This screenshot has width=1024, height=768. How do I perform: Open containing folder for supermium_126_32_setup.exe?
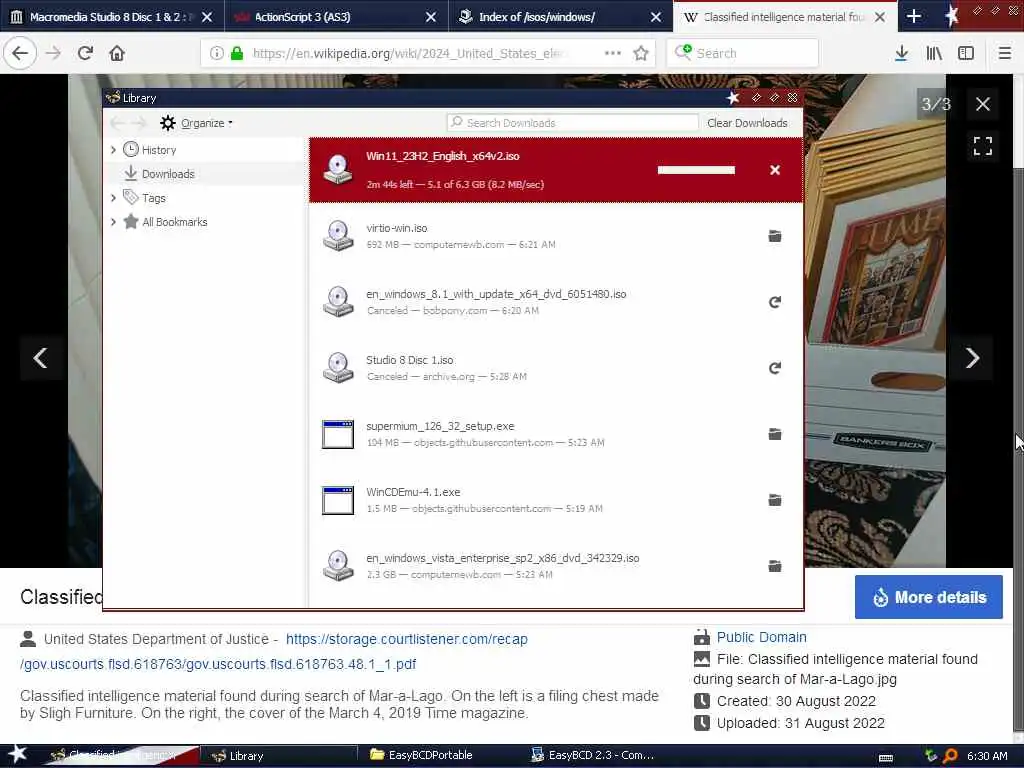coord(775,434)
